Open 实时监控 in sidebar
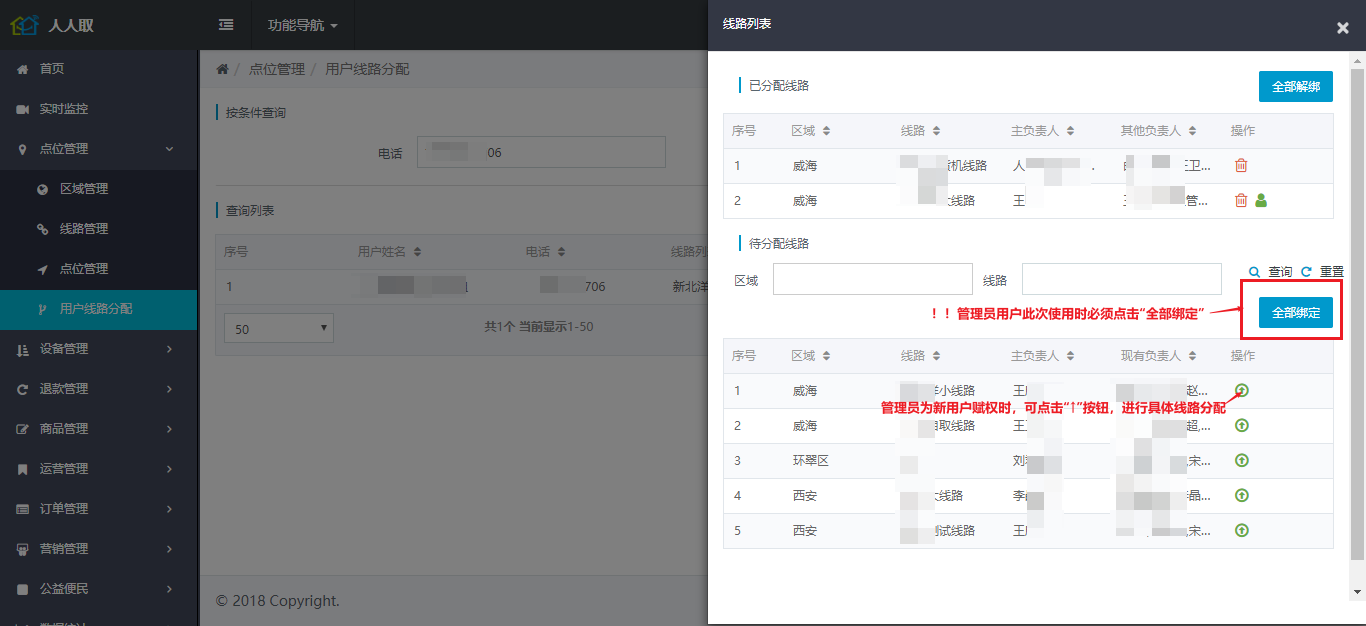Viewport: 1366px width, 626px height. [100, 109]
